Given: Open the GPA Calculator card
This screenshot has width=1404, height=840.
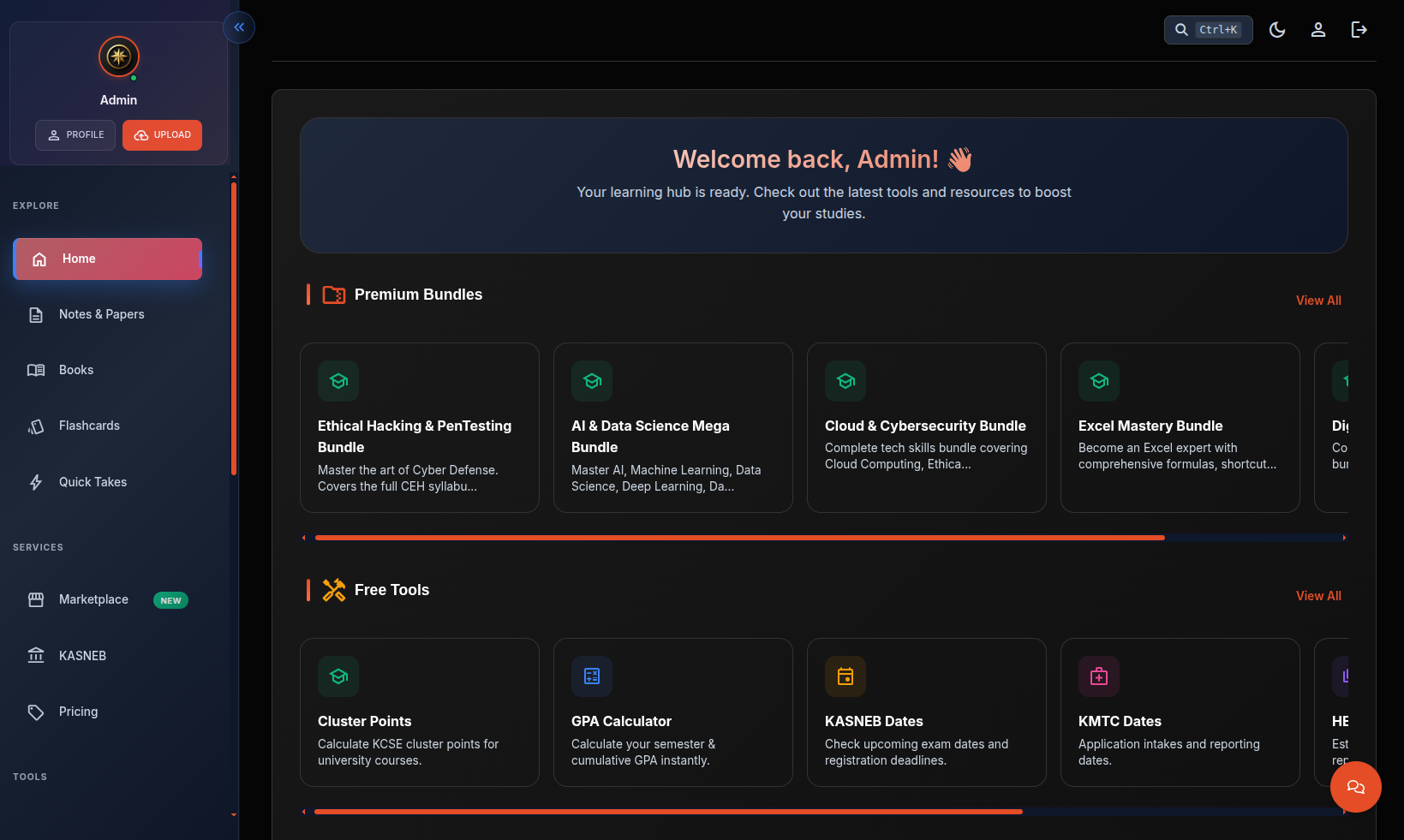Looking at the screenshot, I should [673, 712].
